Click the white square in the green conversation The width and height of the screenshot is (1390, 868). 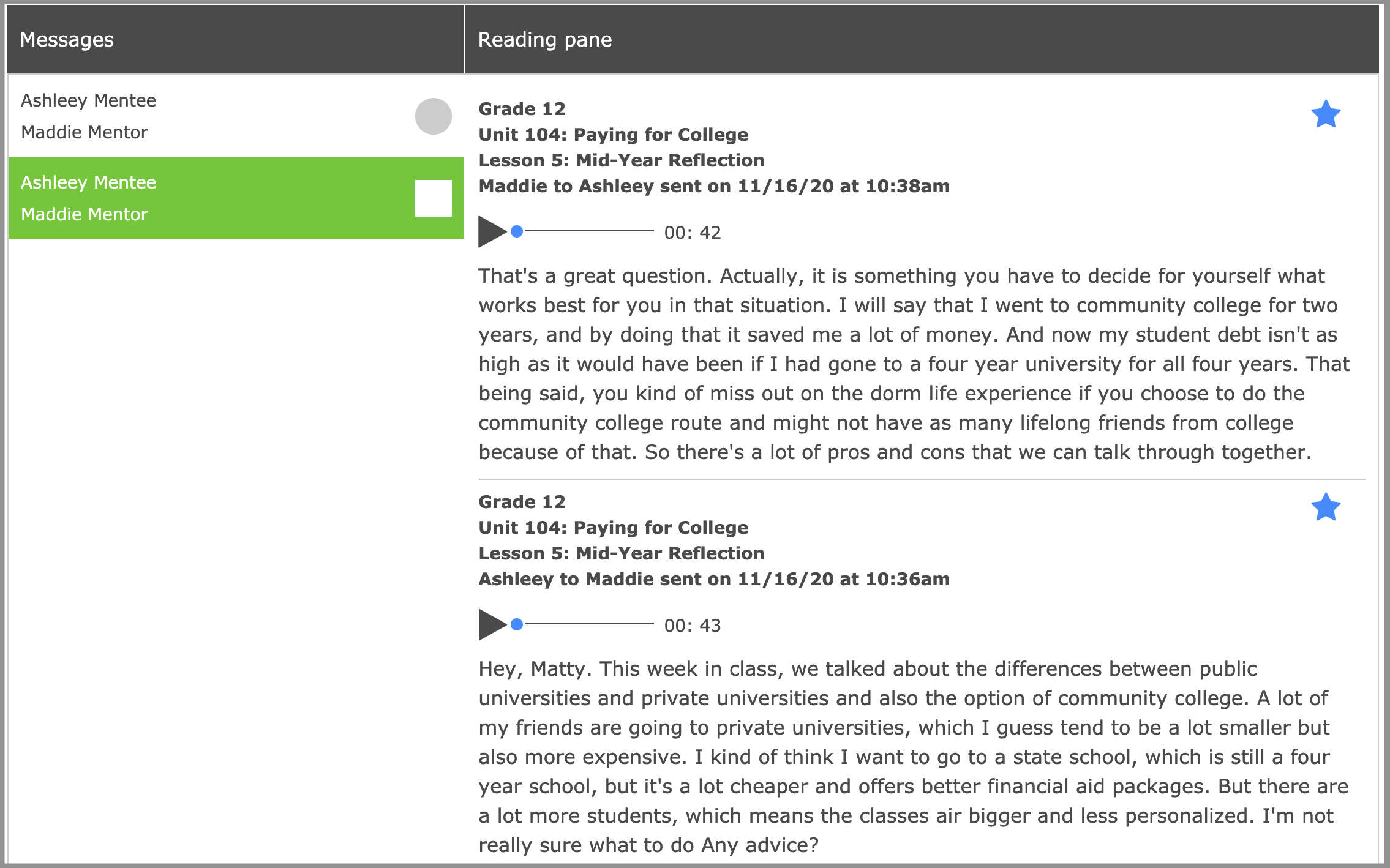point(433,198)
